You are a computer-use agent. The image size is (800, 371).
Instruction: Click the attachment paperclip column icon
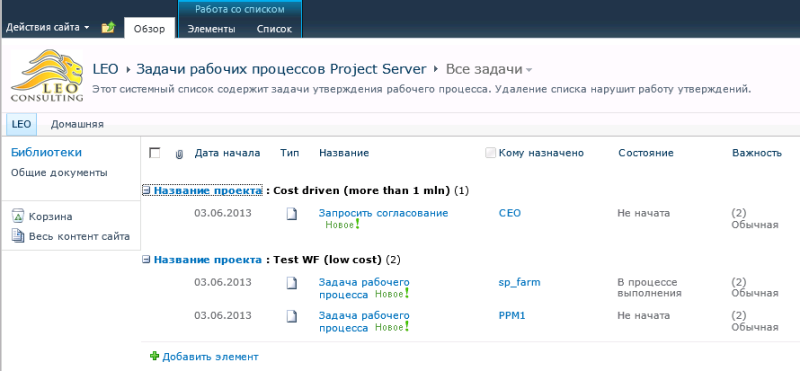[x=179, y=154]
